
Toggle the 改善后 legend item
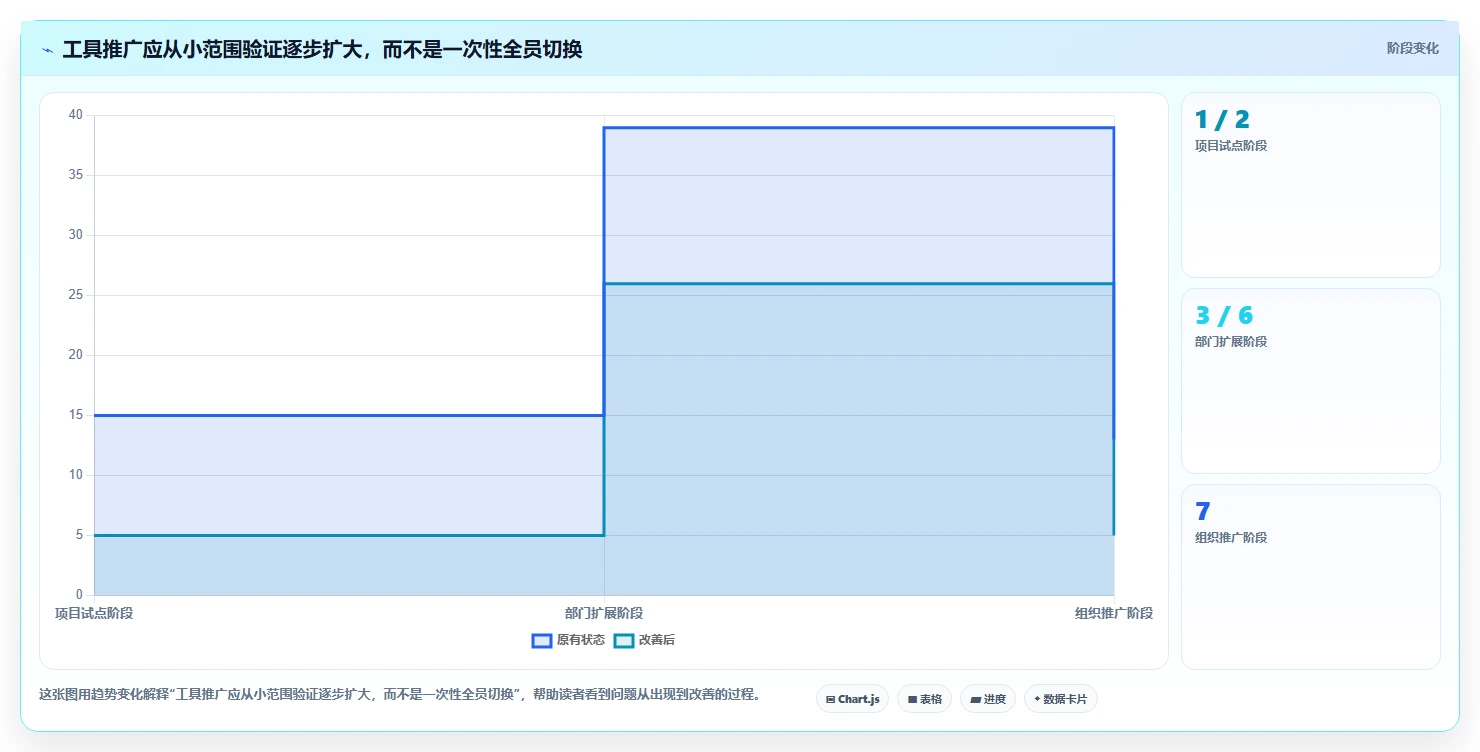(644, 640)
